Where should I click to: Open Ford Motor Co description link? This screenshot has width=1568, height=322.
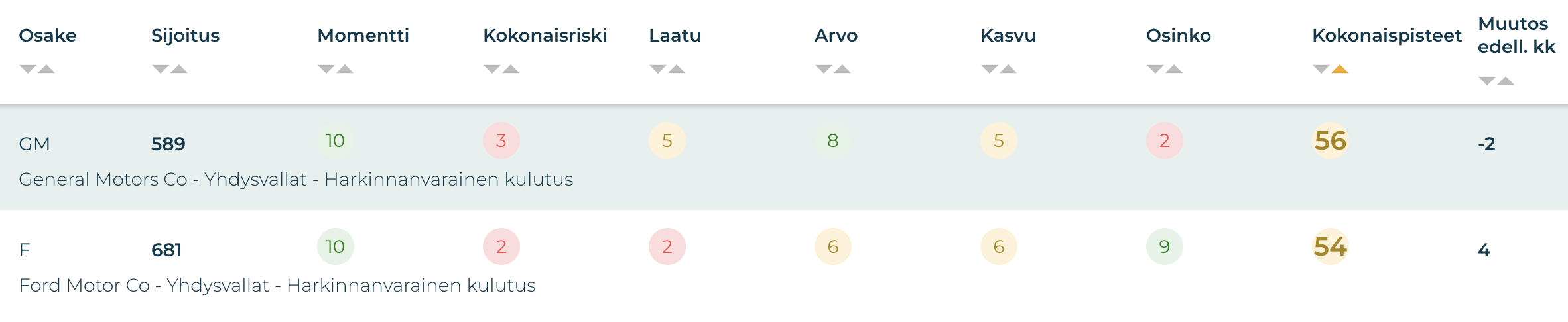(277, 286)
